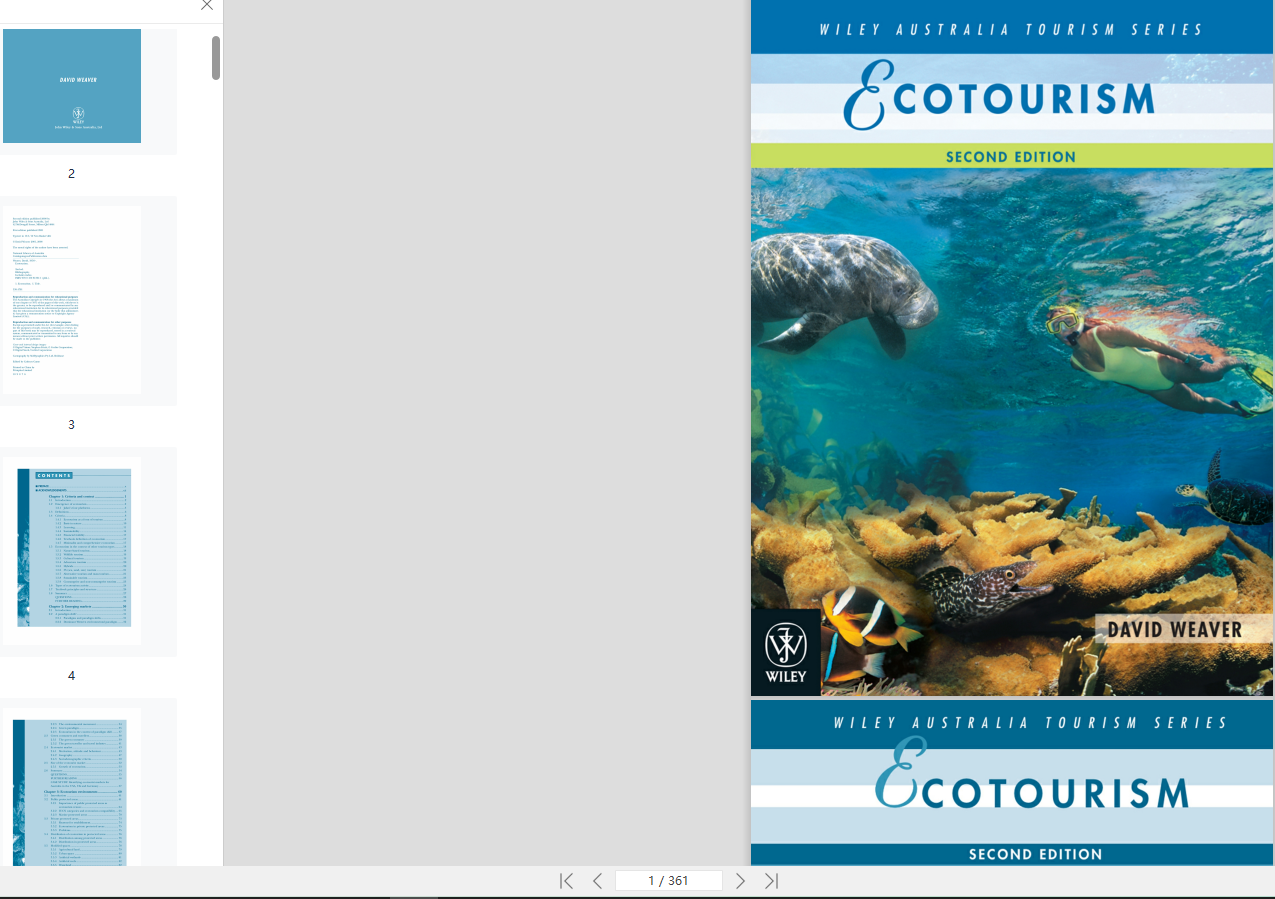Screen dimensions: 1275x899
Task: Click the page number input field
Action: 668,881
